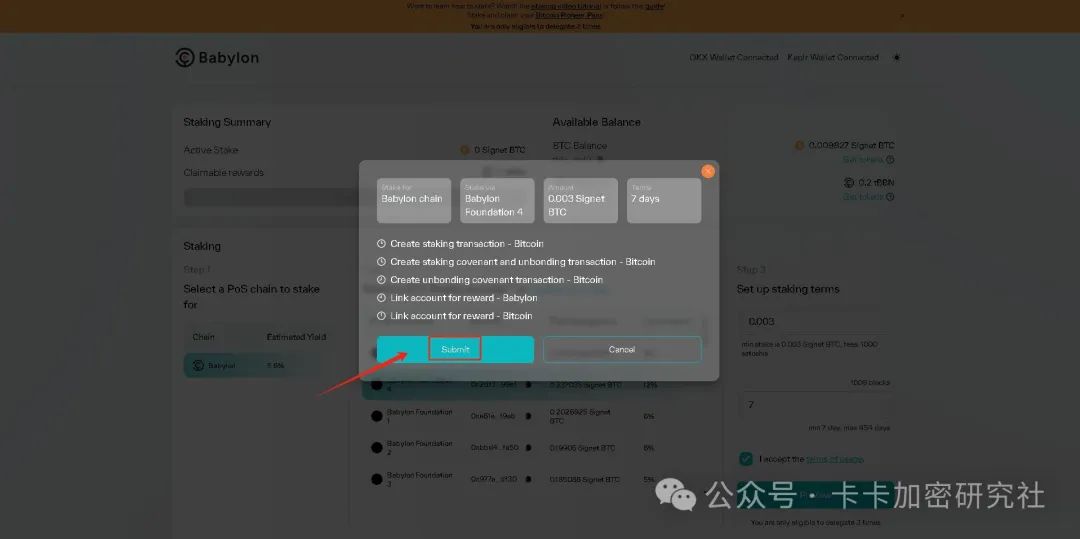
Task: Click clock icon for Link account - Babylon
Action: click(382, 298)
